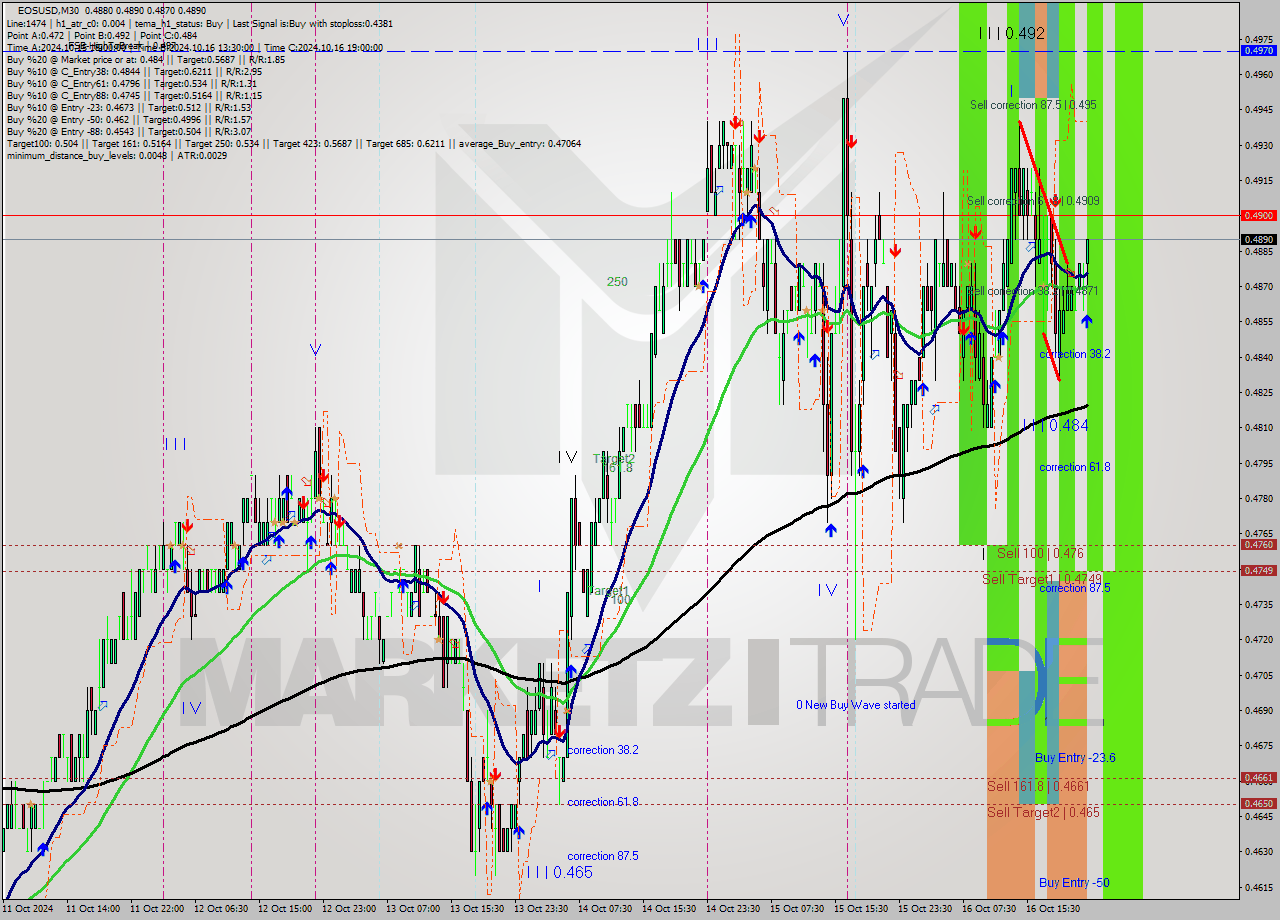1280x920 pixels.
Task: Click the 'Buy %20 @ Market price' info line
Action: point(145,59)
